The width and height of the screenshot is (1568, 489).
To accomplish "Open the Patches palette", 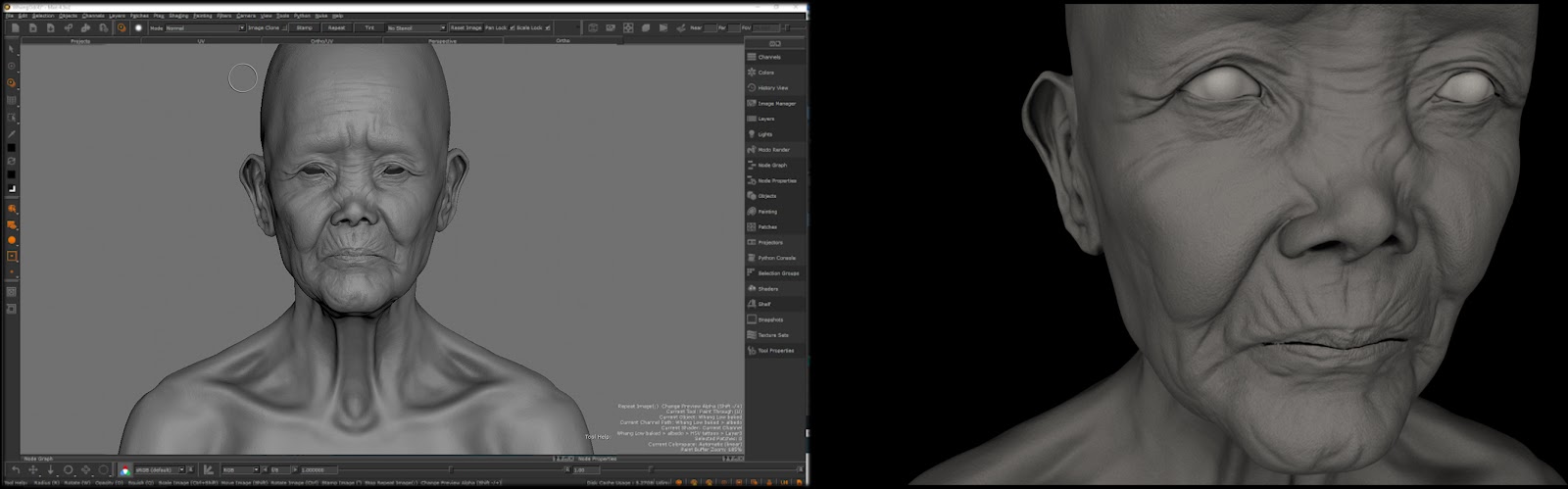I will pyautogui.click(x=777, y=226).
